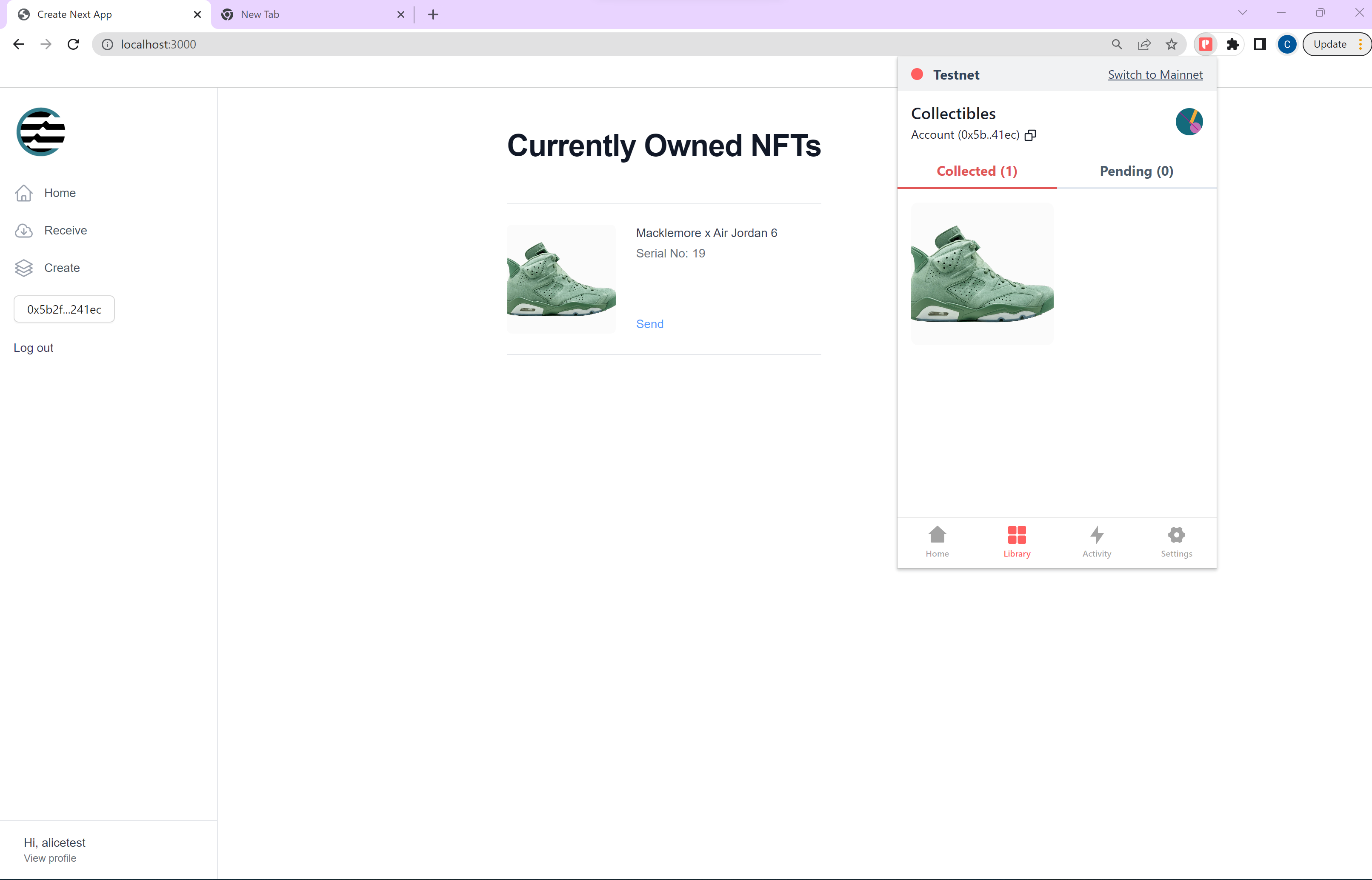
Task: Click Switch to Mainnet link
Action: tap(1155, 75)
